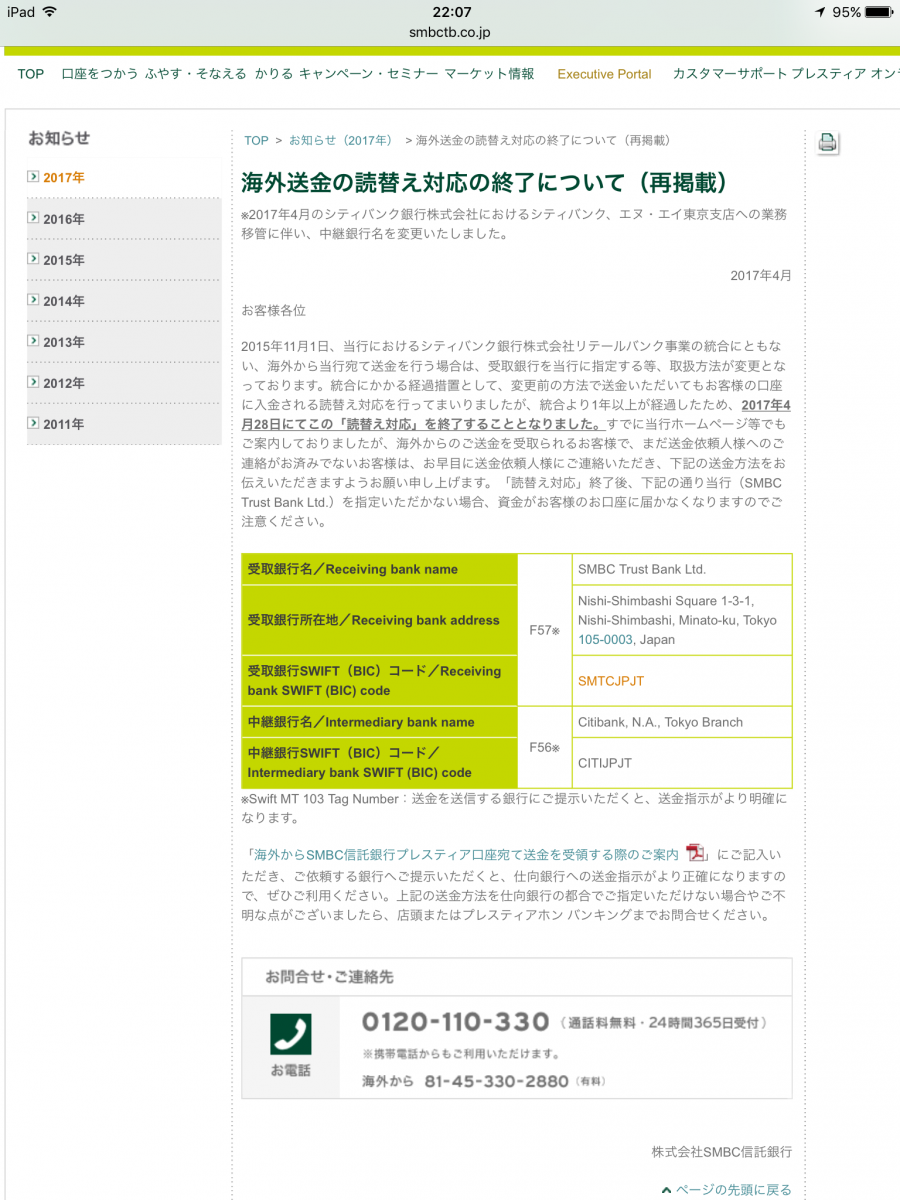This screenshot has height=1200, width=900.
Task: Click the お知らせ sidebar heading
Action: (59, 138)
